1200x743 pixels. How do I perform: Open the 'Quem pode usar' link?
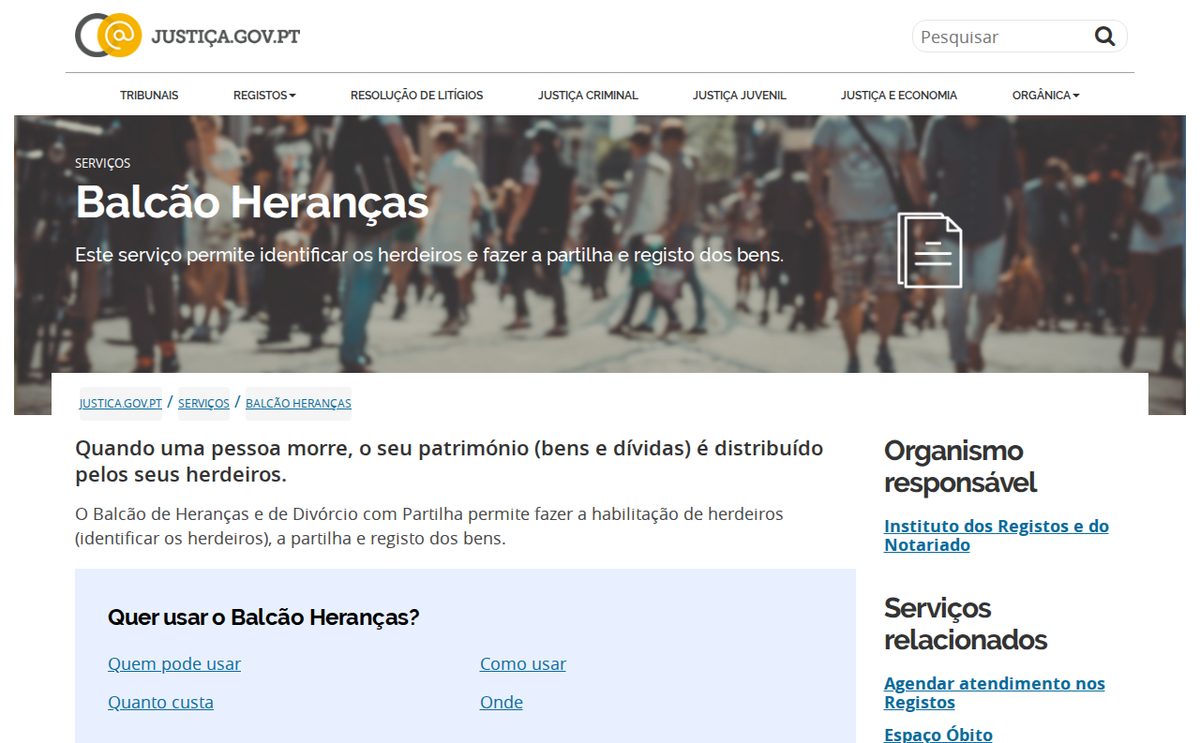174,664
